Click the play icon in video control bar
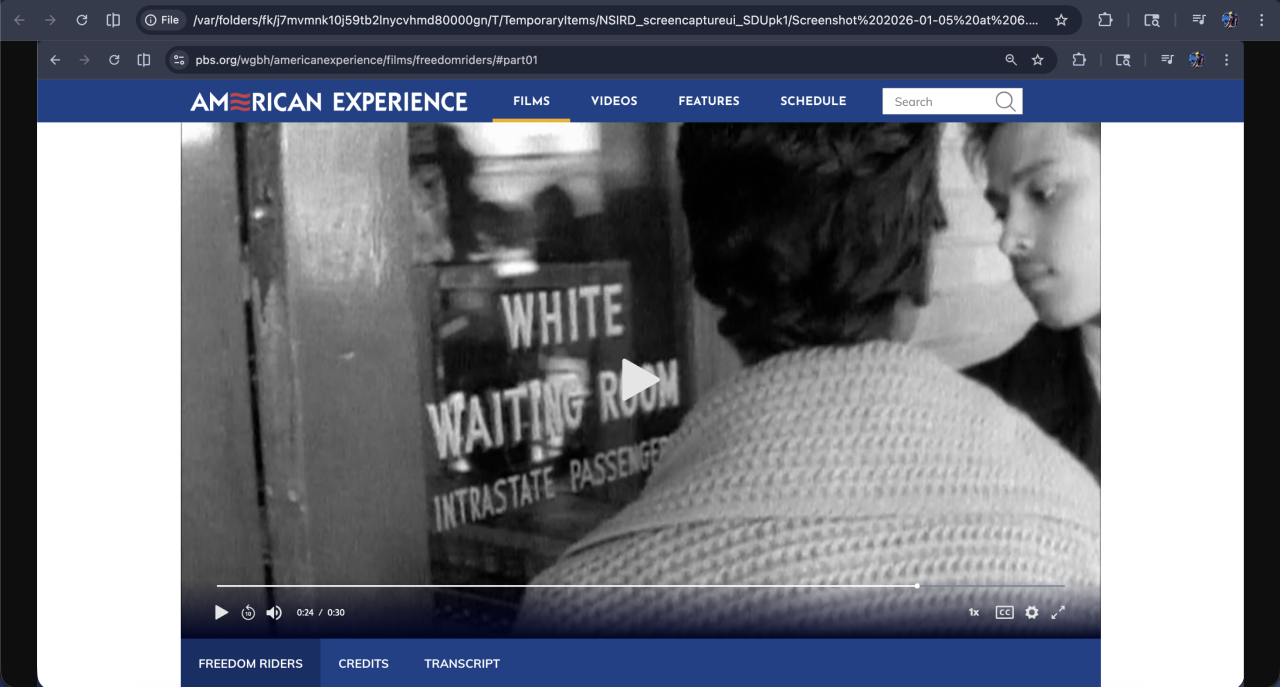 pos(222,612)
